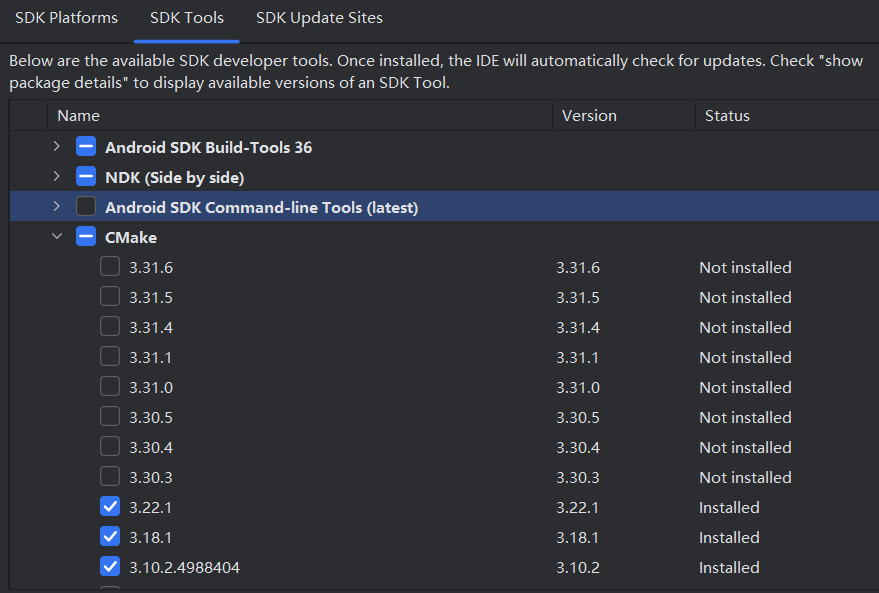Expand Android SDK Command-line Tools (latest)

tap(57, 206)
